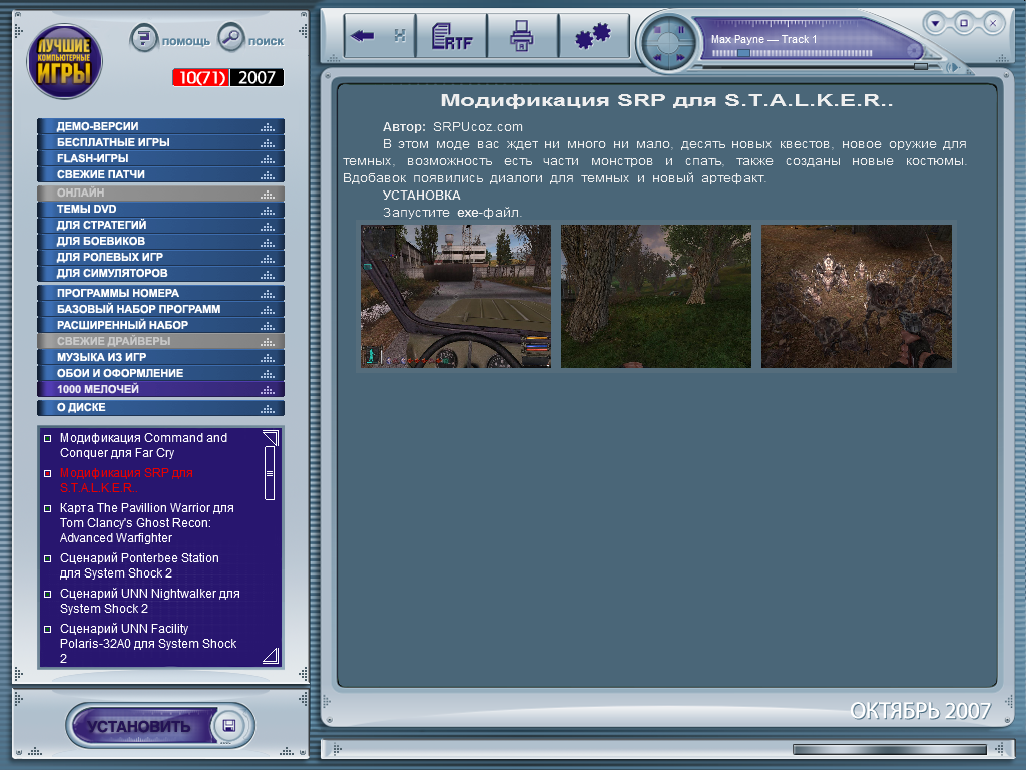Maximize the window with the square button
The image size is (1026, 770).
964,24
